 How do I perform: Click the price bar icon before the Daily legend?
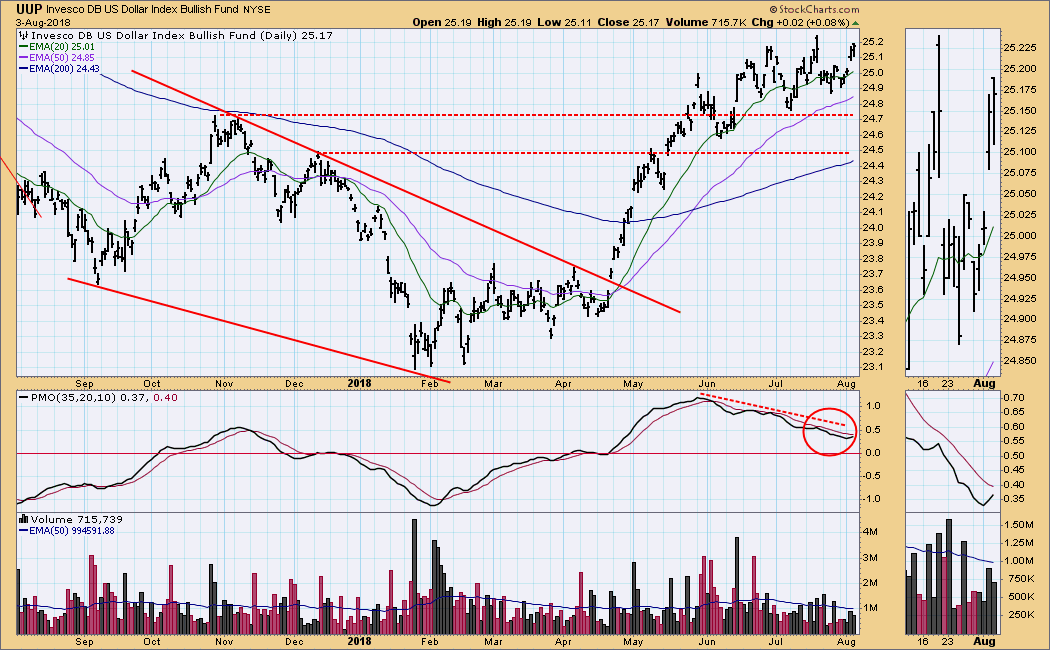coord(23,35)
